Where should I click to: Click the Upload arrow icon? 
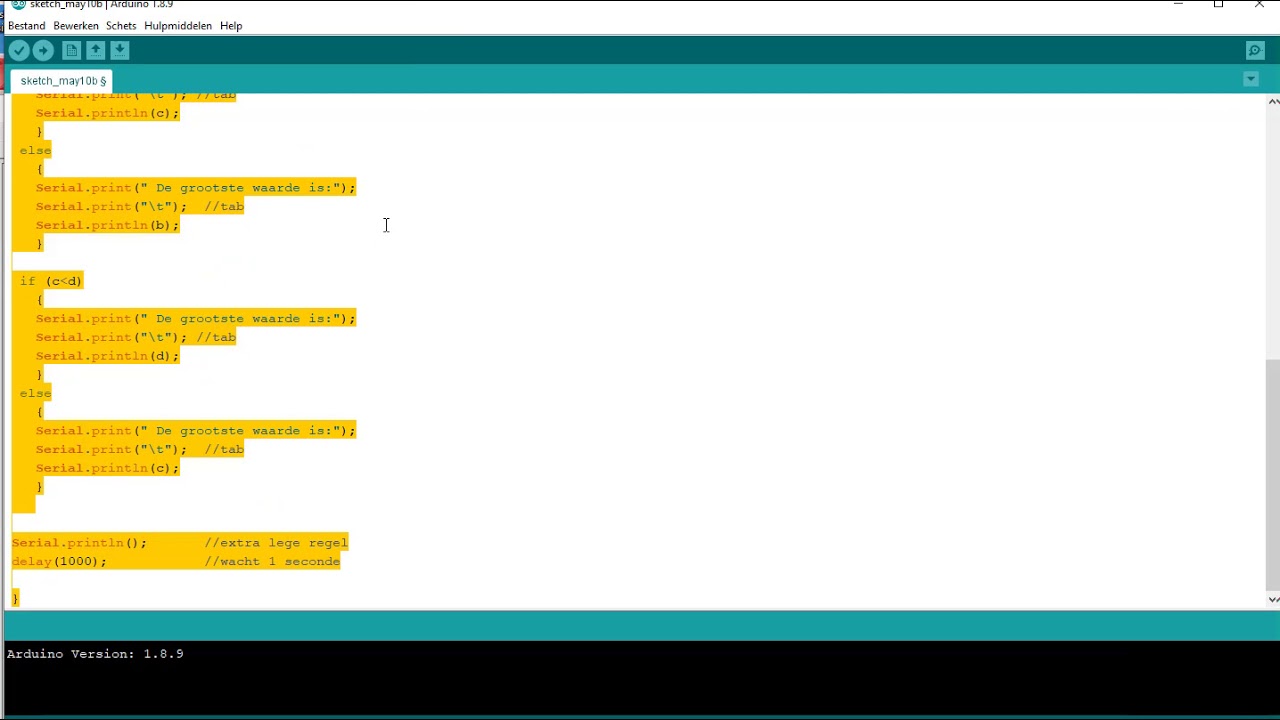pos(43,50)
